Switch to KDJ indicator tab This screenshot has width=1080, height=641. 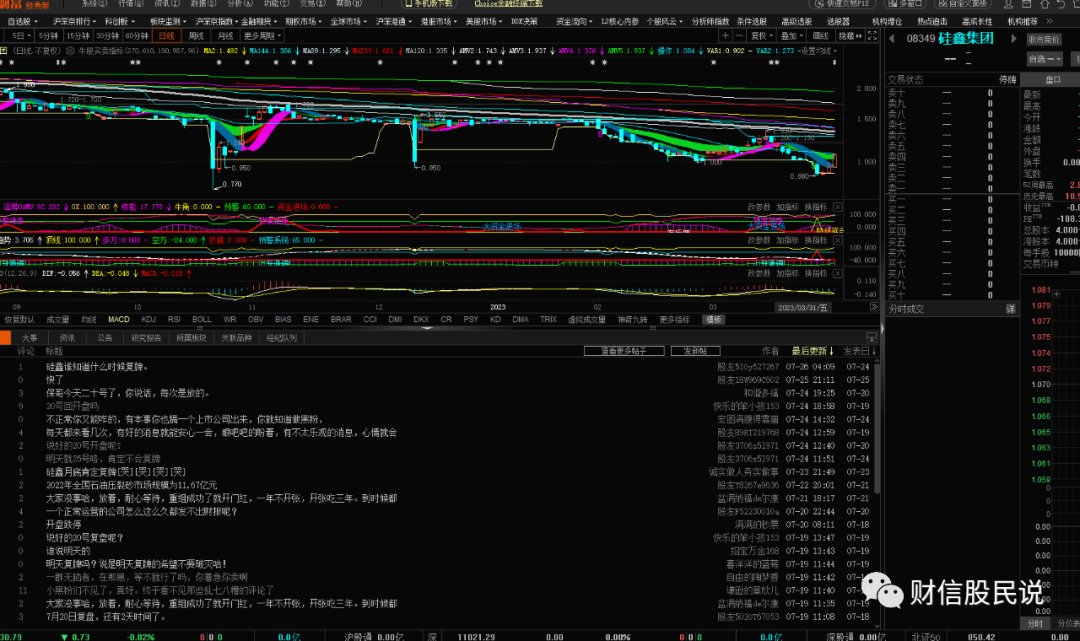pyautogui.click(x=148, y=319)
